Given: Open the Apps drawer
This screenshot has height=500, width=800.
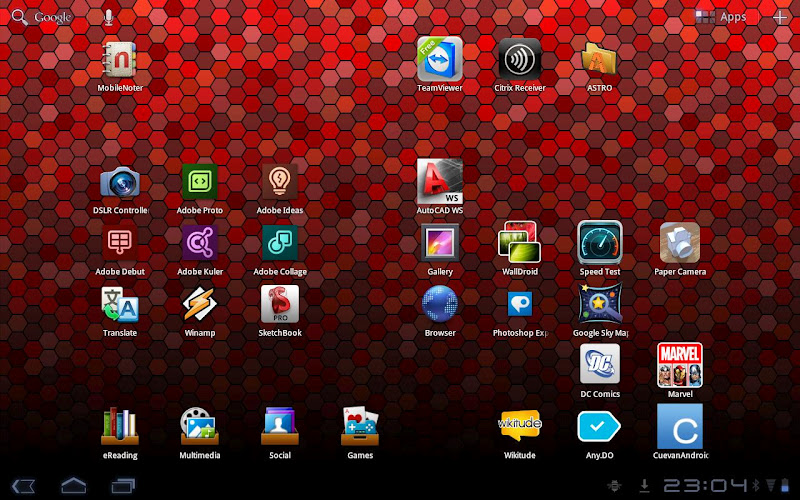Looking at the screenshot, I should (x=721, y=17).
